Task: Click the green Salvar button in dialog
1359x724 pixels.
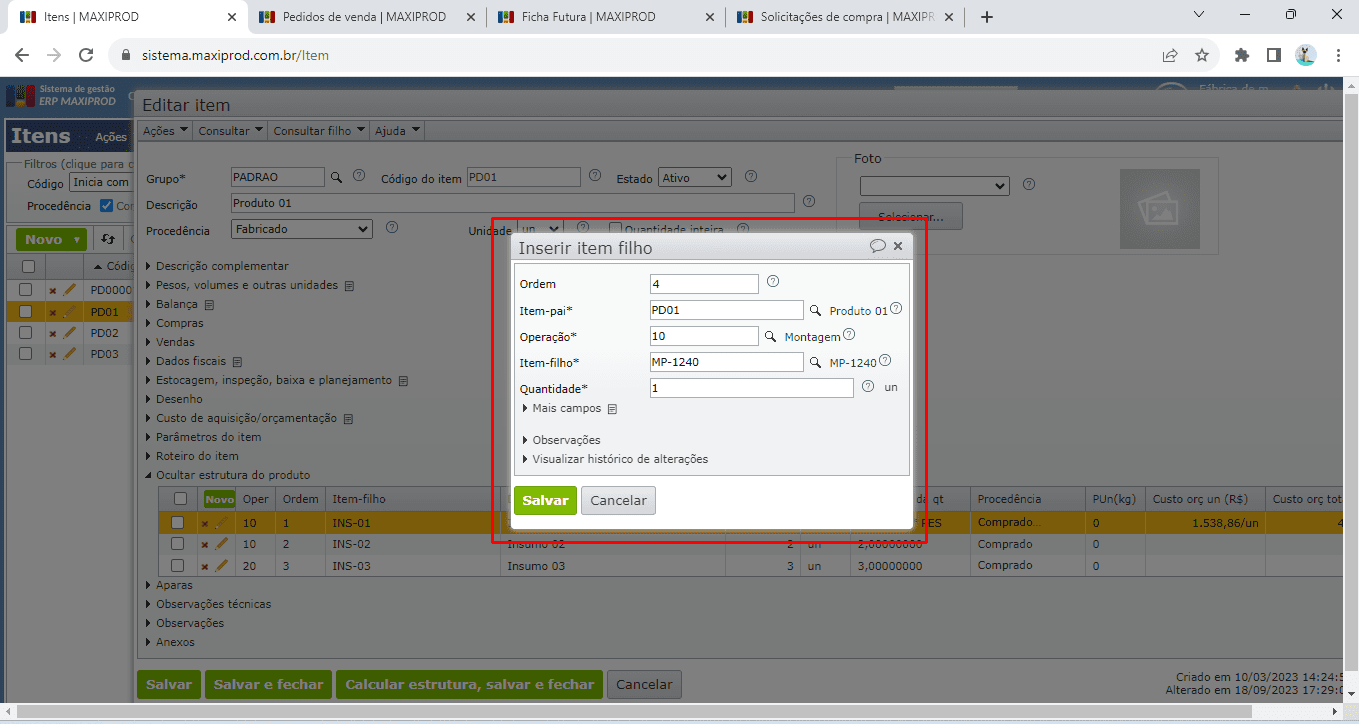Action: tap(545, 501)
